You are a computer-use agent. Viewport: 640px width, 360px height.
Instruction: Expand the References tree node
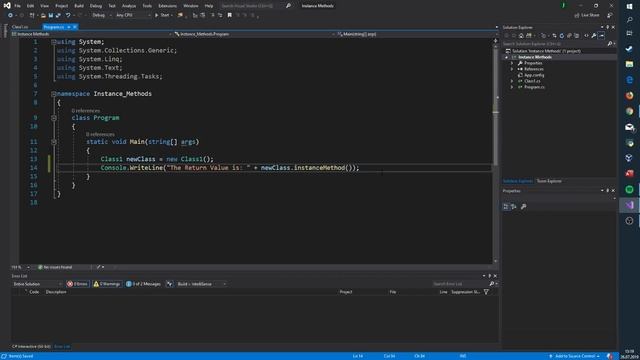click(512, 69)
